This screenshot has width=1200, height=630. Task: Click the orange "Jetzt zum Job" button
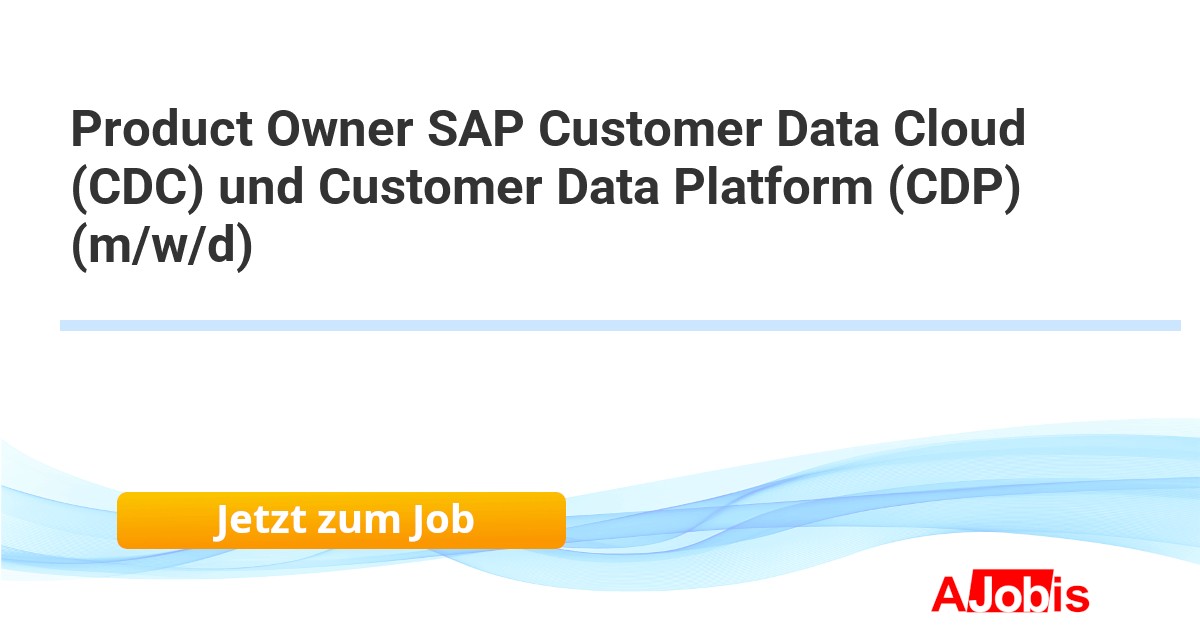(x=341, y=520)
